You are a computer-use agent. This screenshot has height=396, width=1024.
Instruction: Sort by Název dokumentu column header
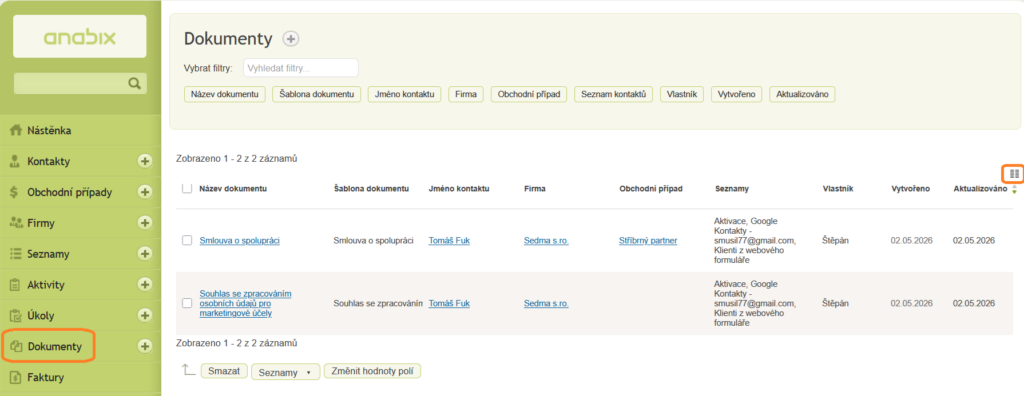[x=233, y=188]
